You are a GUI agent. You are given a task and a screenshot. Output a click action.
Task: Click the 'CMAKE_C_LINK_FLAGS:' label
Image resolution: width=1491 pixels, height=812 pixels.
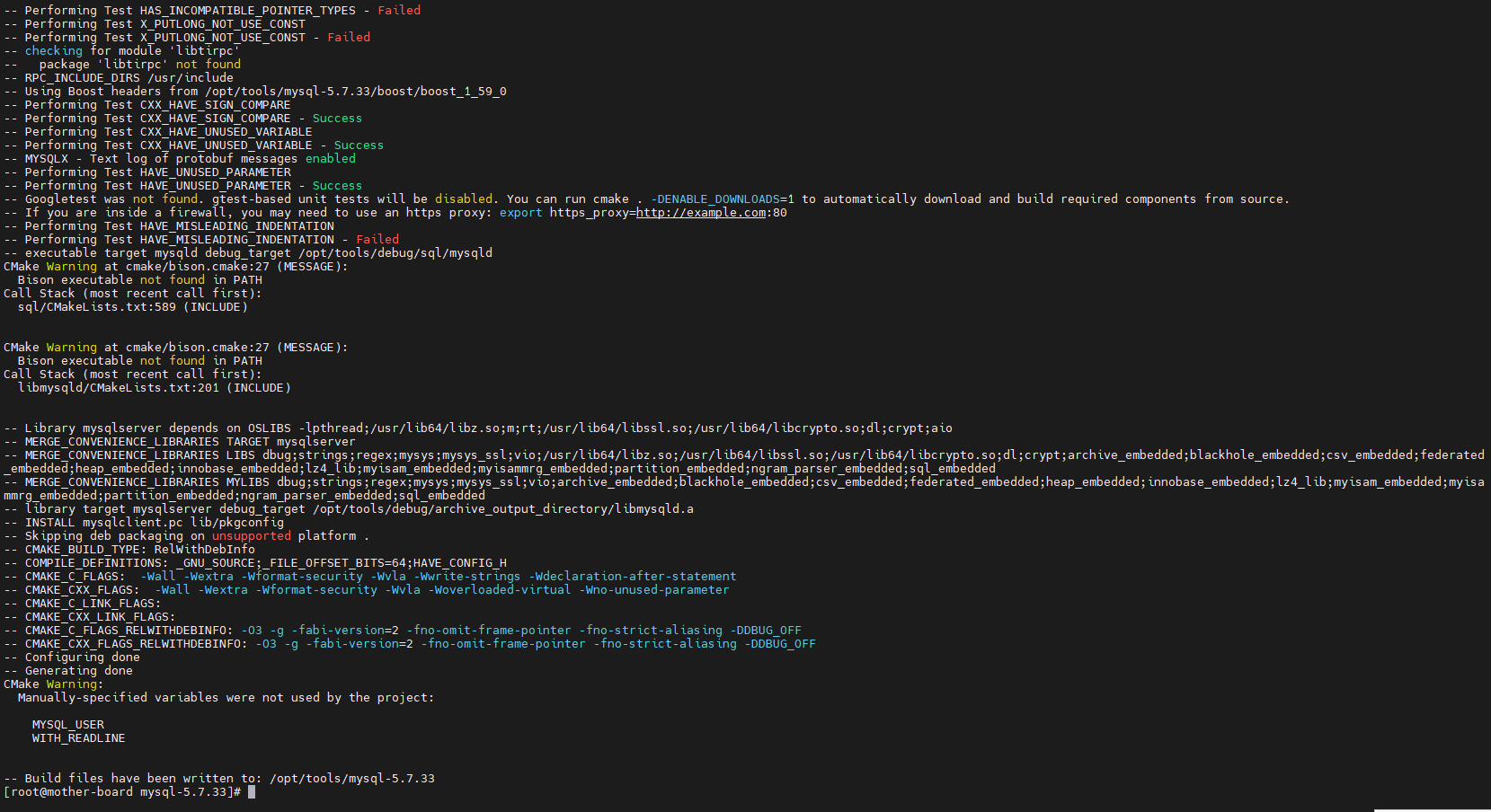pos(93,604)
